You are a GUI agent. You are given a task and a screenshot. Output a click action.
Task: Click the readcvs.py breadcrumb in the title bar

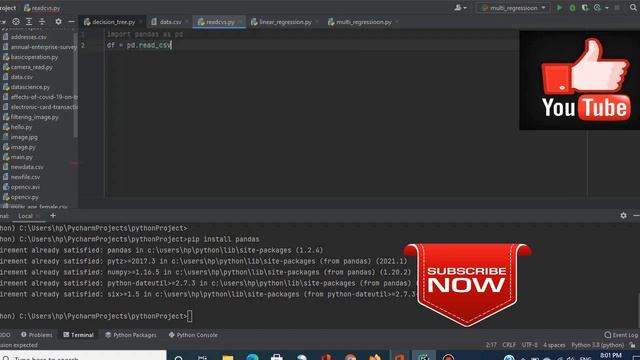(42, 8)
